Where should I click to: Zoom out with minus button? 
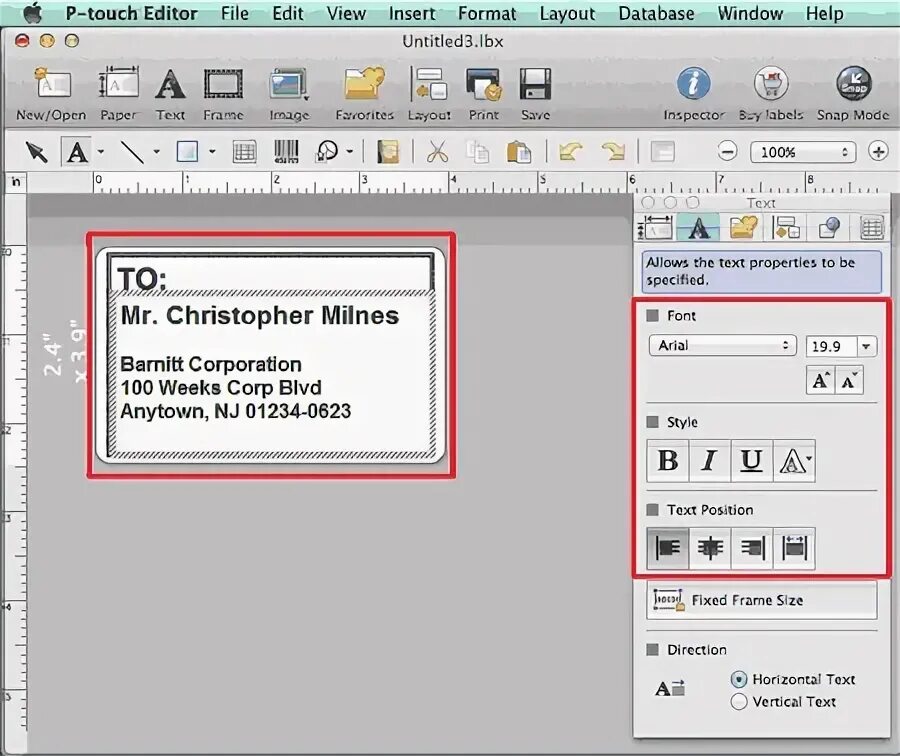pos(727,152)
